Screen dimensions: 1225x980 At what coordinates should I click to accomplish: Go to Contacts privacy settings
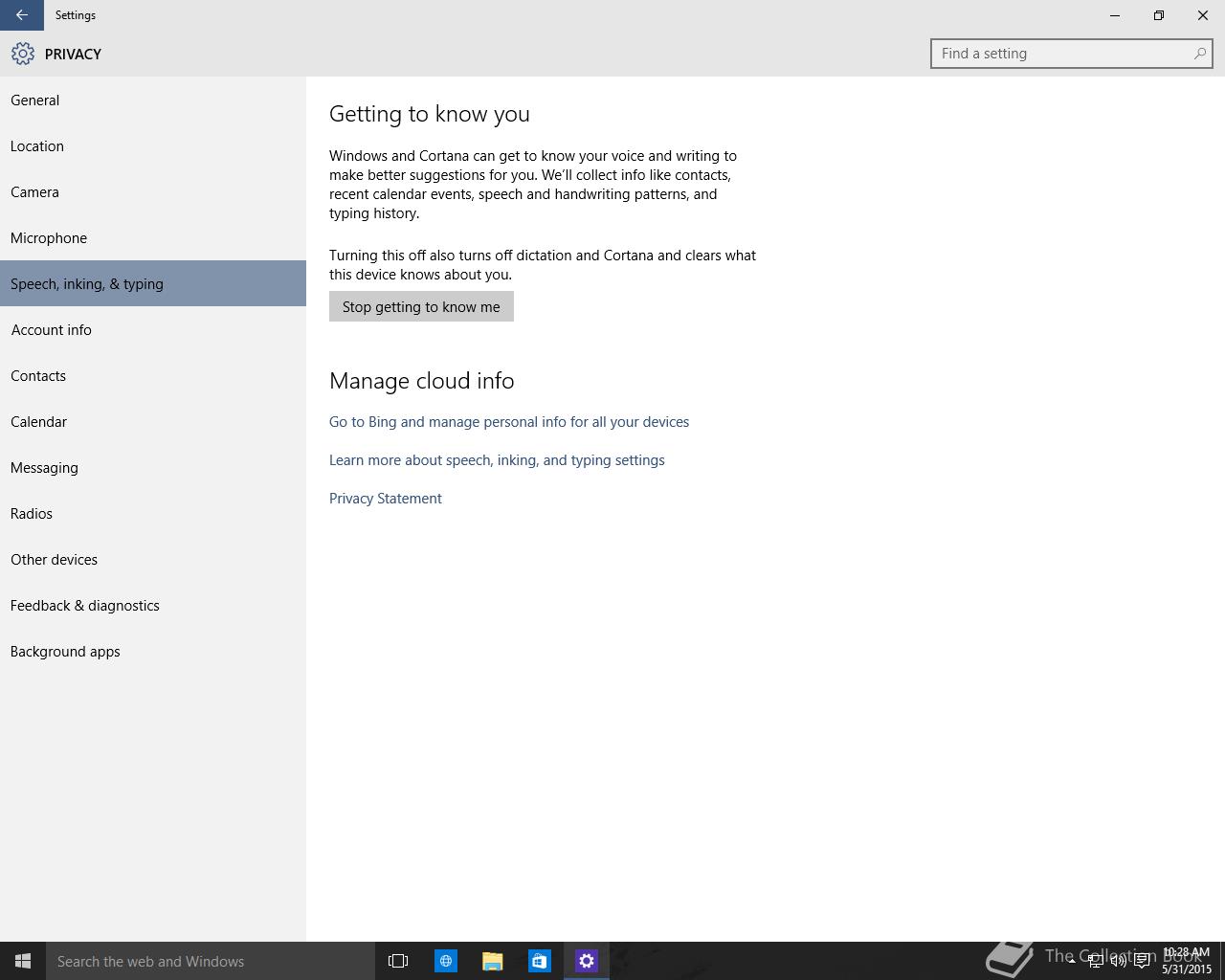point(153,375)
